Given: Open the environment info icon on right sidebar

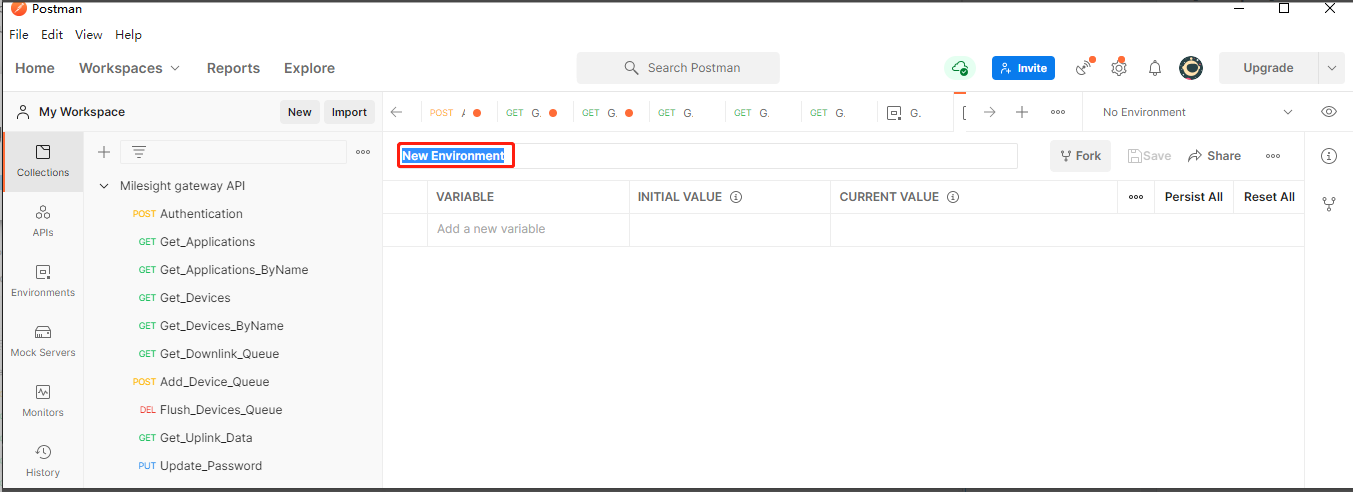Looking at the screenshot, I should [1329, 156].
